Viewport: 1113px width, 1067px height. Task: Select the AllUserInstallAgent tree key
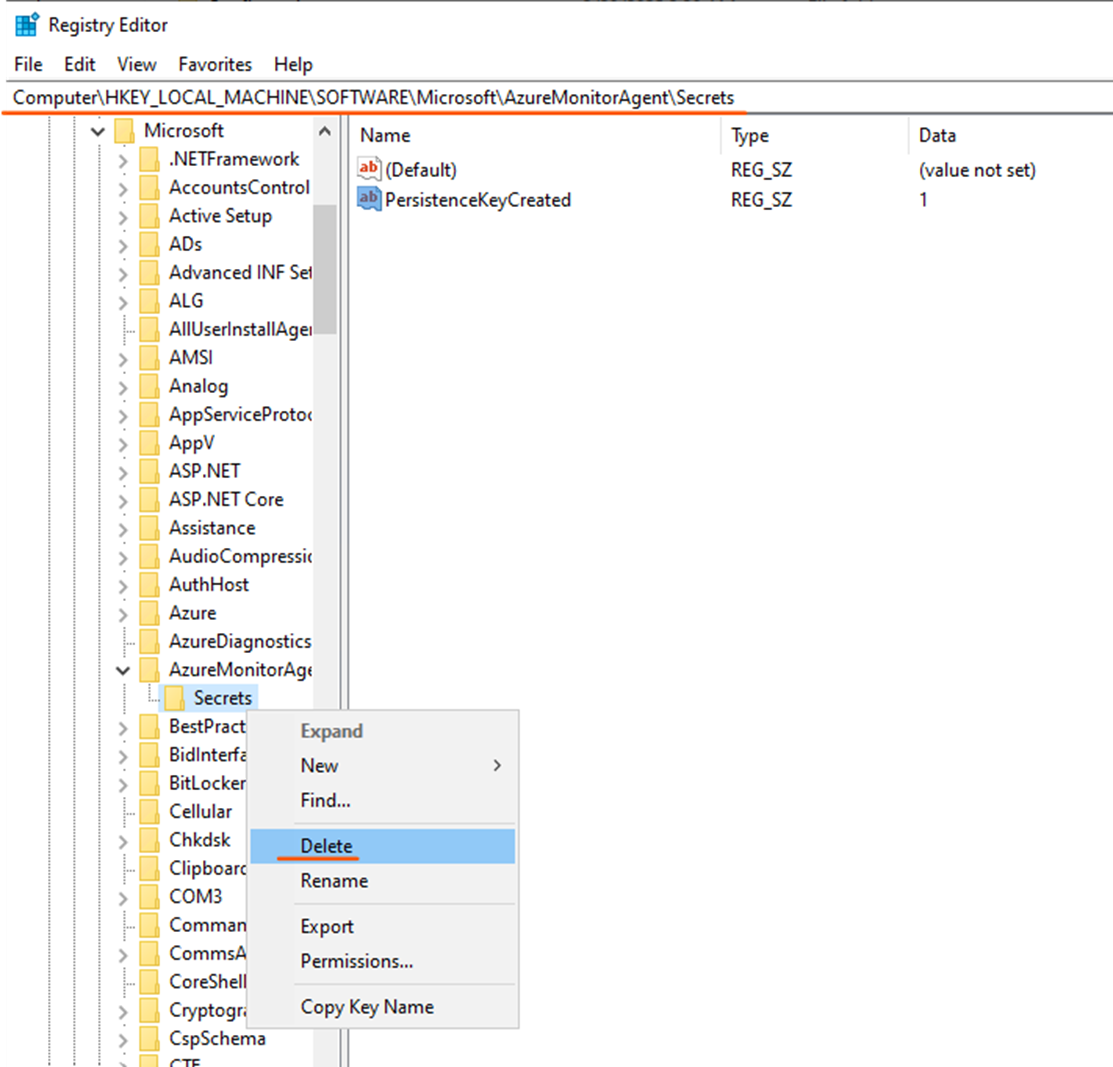coord(241,329)
